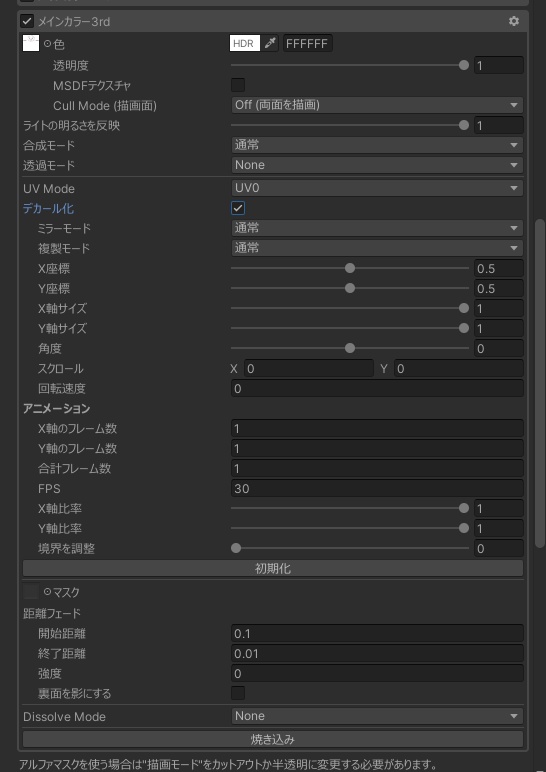Click the inspector vertical scrollbar
Screen dimensions: 546x772
coord(540,383)
